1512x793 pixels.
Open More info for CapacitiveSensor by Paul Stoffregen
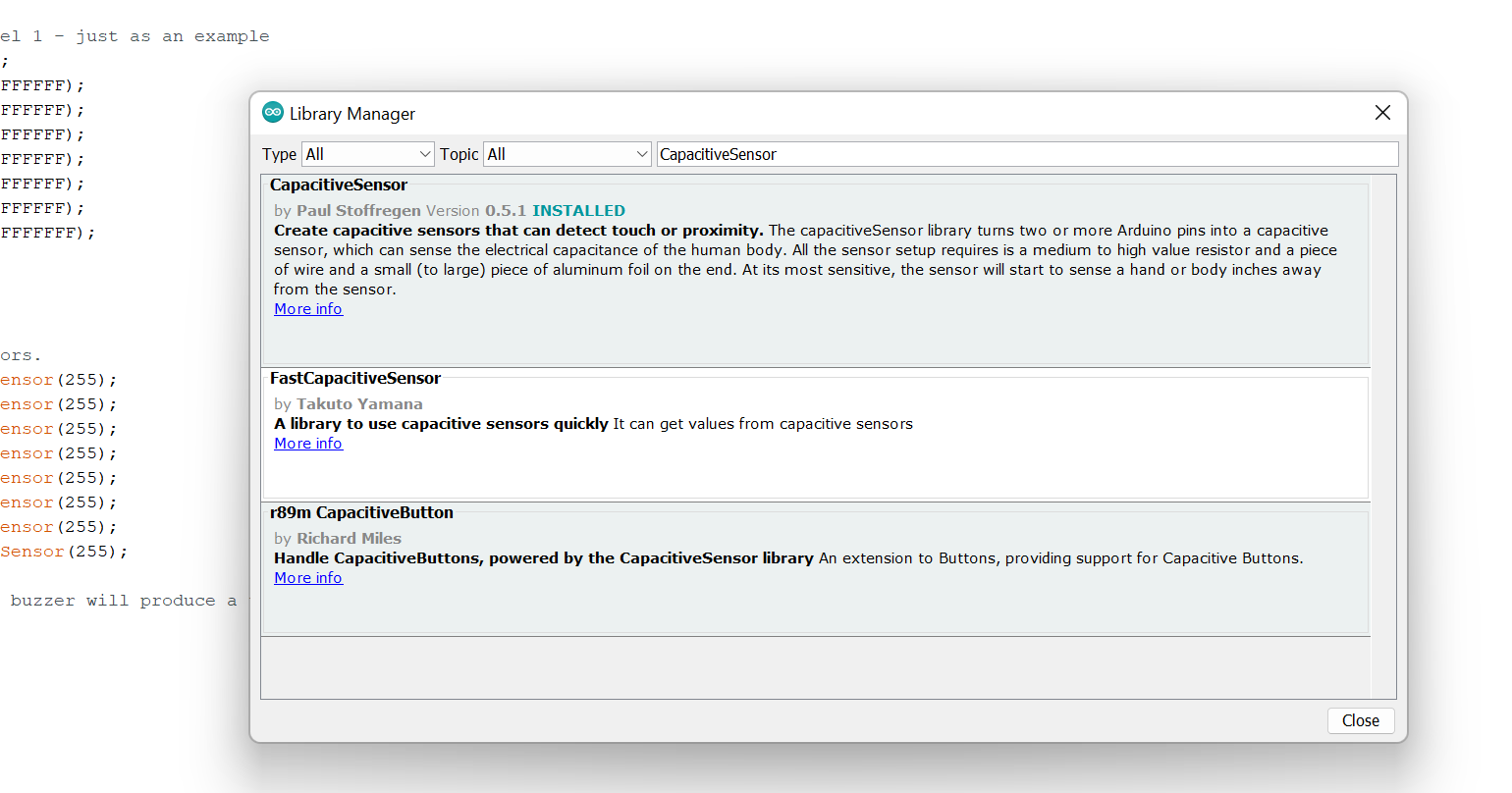308,309
